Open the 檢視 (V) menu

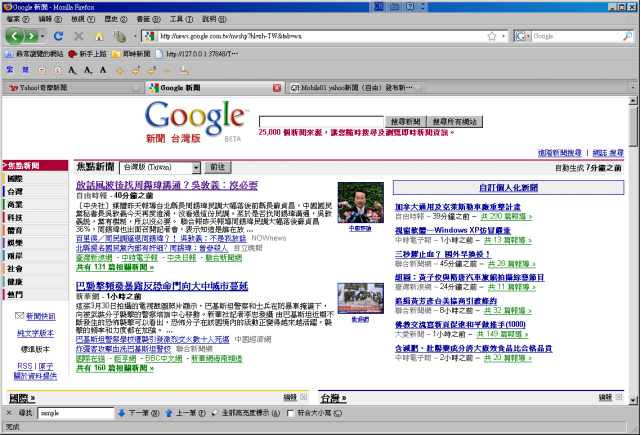pyautogui.click(x=83, y=19)
